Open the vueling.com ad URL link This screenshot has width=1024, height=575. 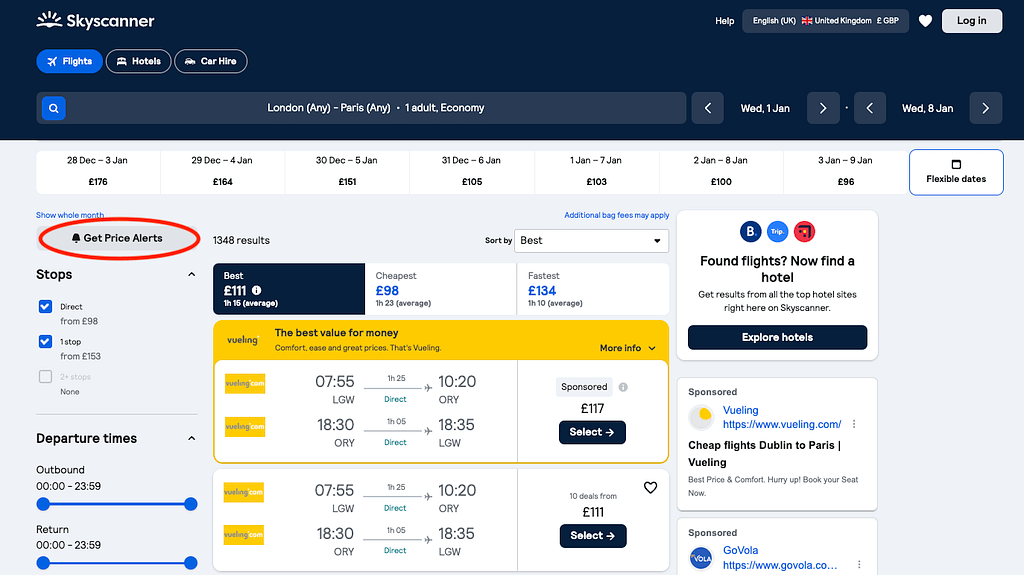pos(782,425)
